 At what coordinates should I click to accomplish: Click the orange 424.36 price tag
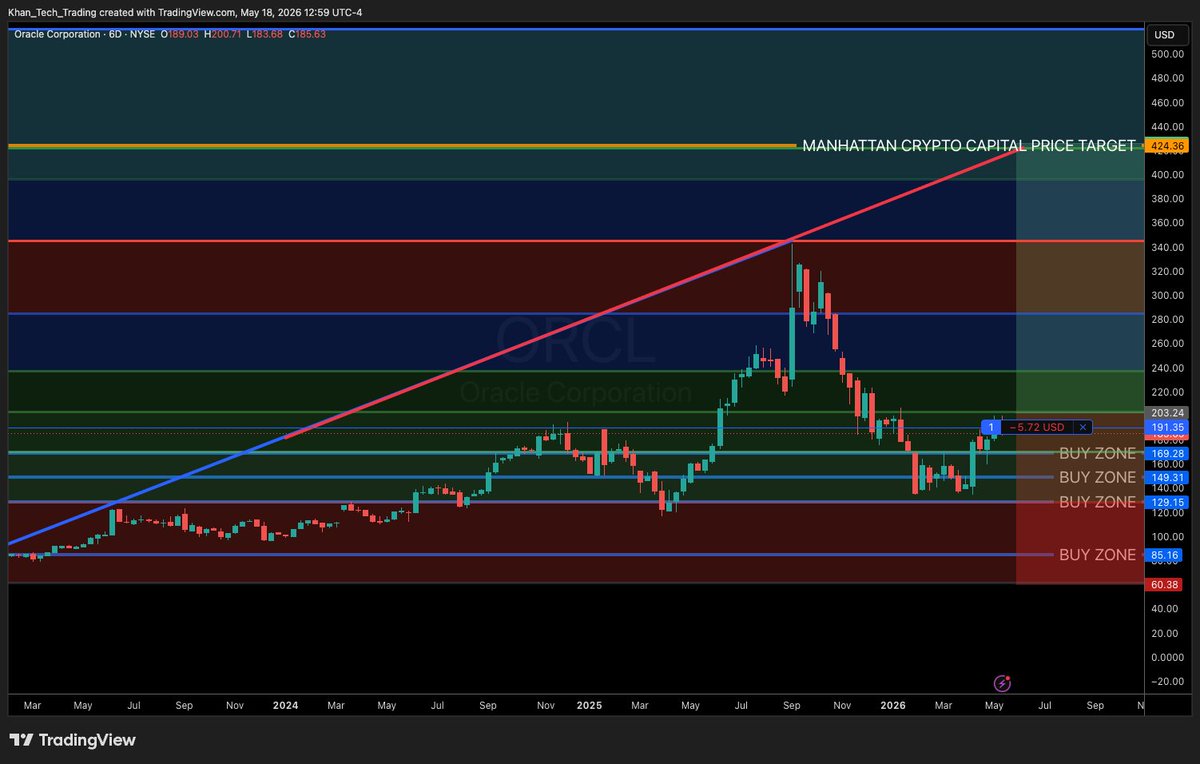[x=1168, y=146]
